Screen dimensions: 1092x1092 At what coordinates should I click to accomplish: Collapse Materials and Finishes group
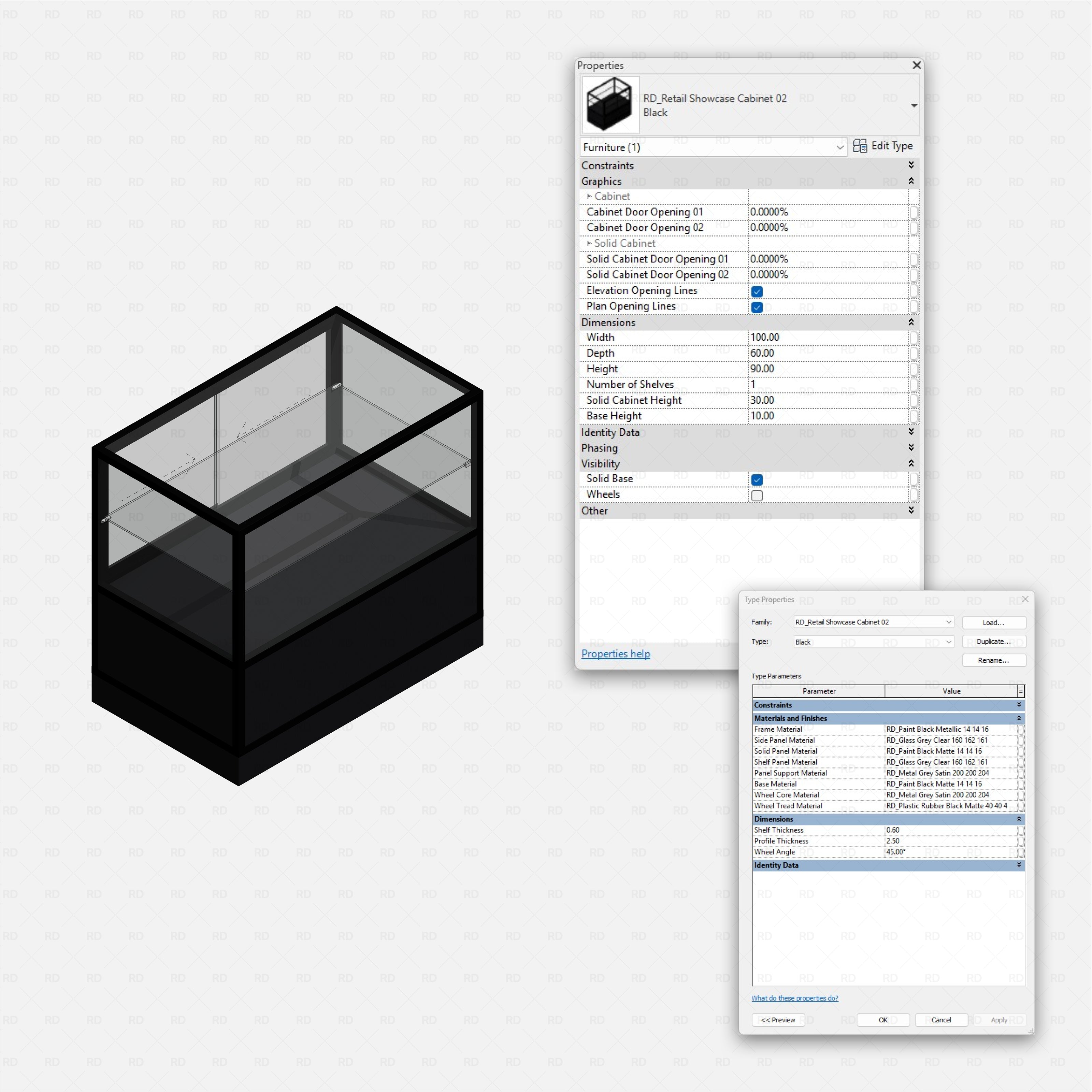[1019, 718]
